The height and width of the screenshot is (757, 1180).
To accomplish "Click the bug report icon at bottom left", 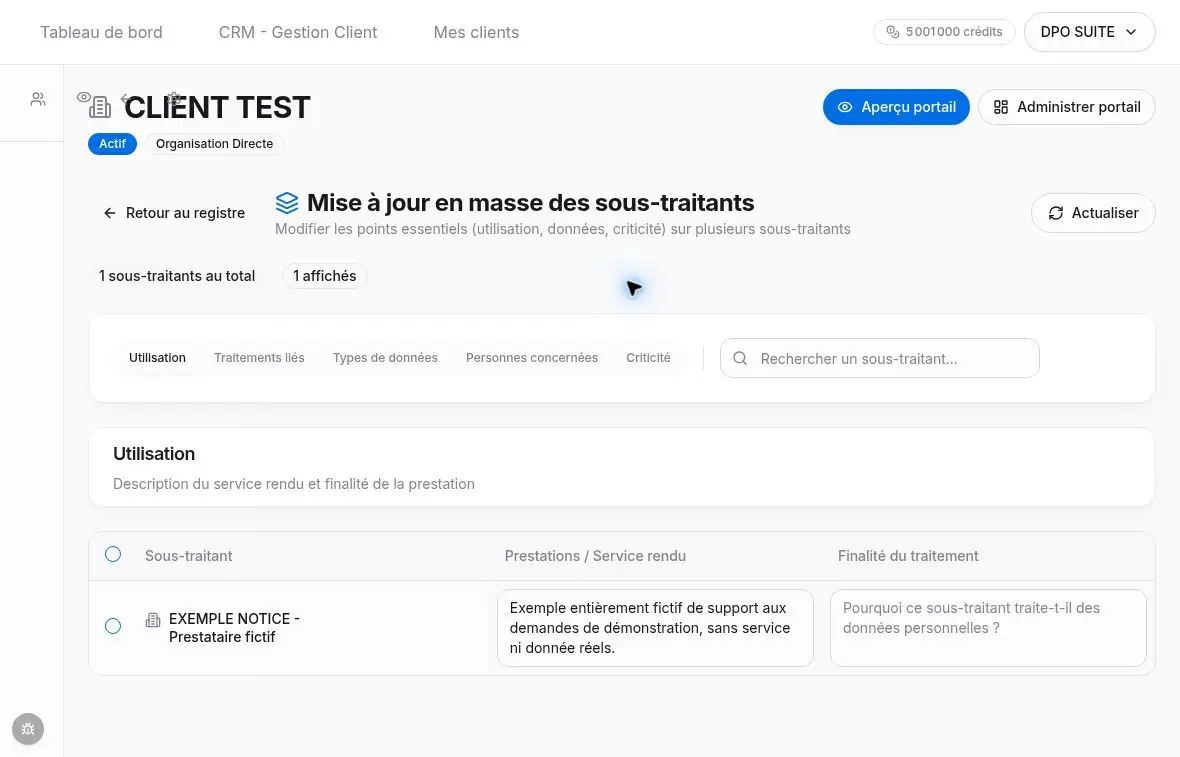I will [x=28, y=729].
